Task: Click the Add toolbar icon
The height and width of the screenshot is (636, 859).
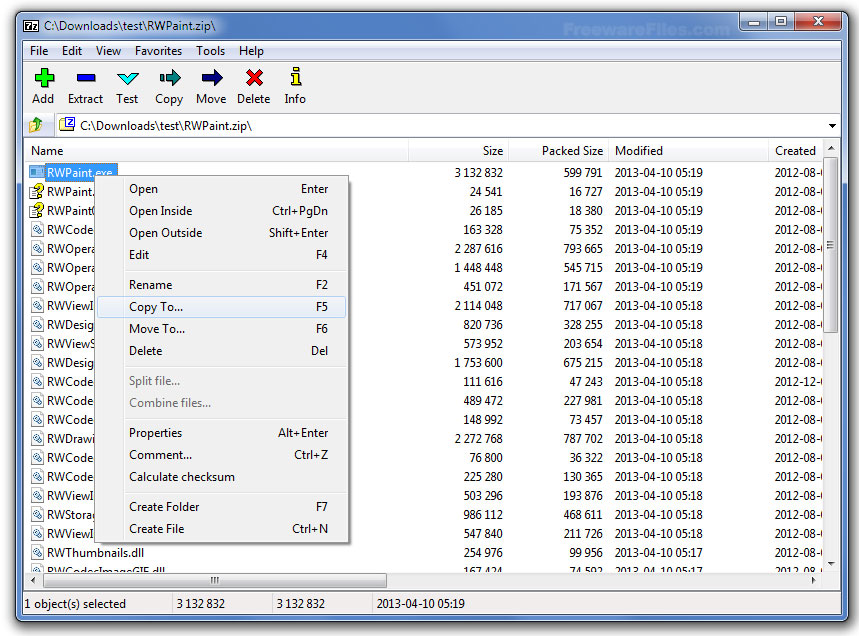Action: point(43,78)
